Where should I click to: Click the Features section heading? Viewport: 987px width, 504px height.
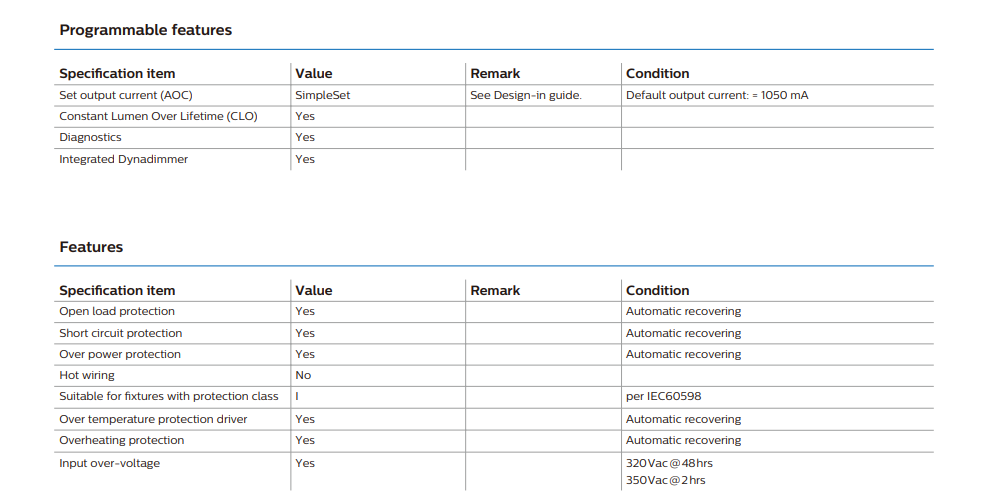[91, 247]
